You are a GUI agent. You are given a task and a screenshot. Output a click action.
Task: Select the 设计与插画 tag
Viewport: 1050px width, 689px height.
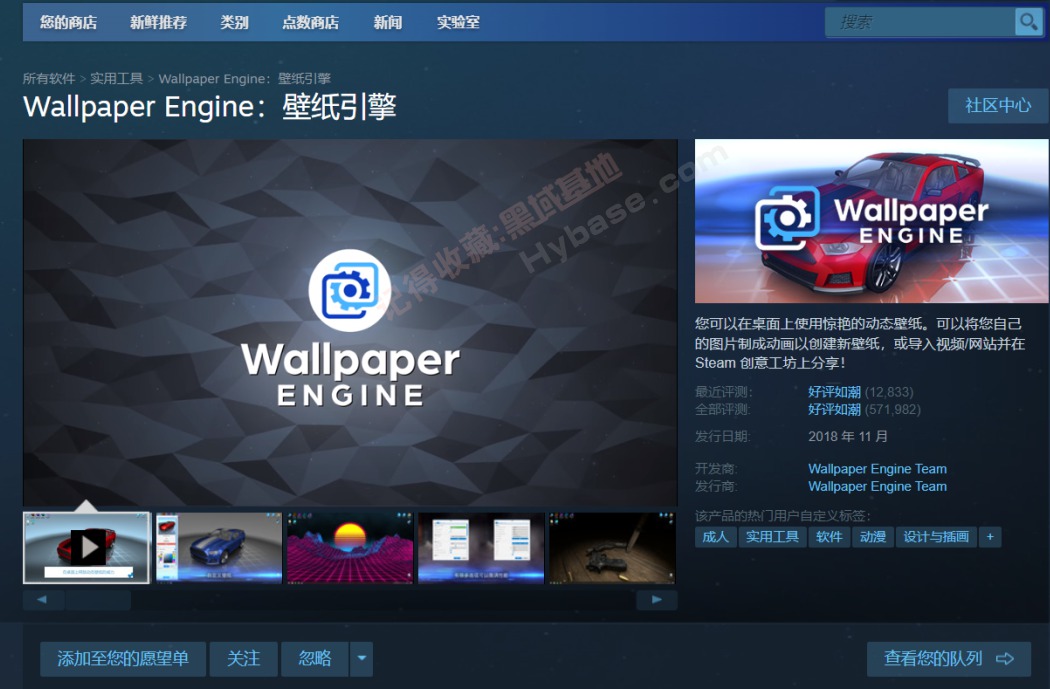pos(936,536)
